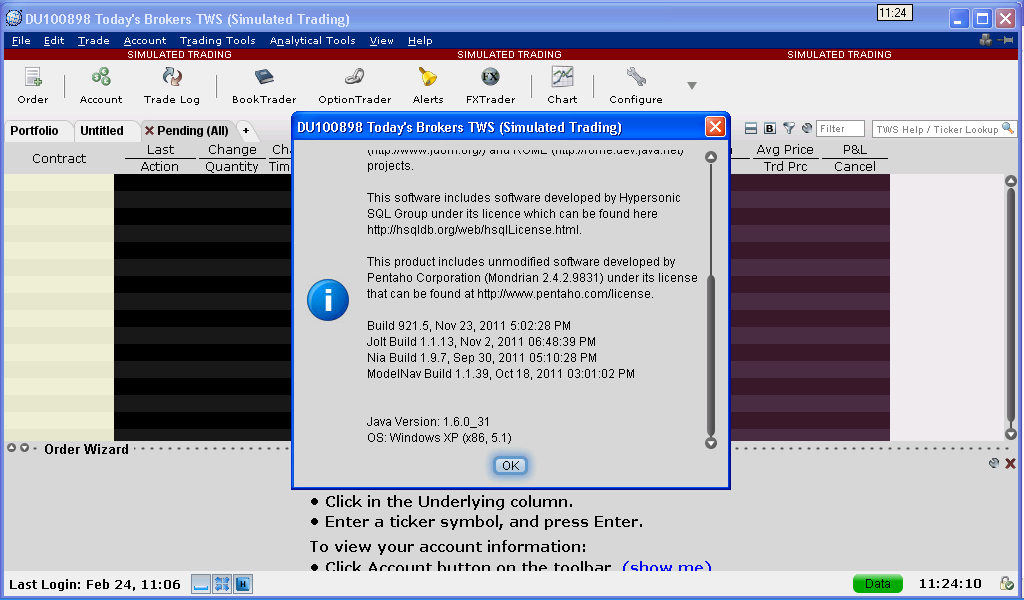Click main table scroll up arrow
The width and height of the screenshot is (1024, 600).
(1010, 181)
